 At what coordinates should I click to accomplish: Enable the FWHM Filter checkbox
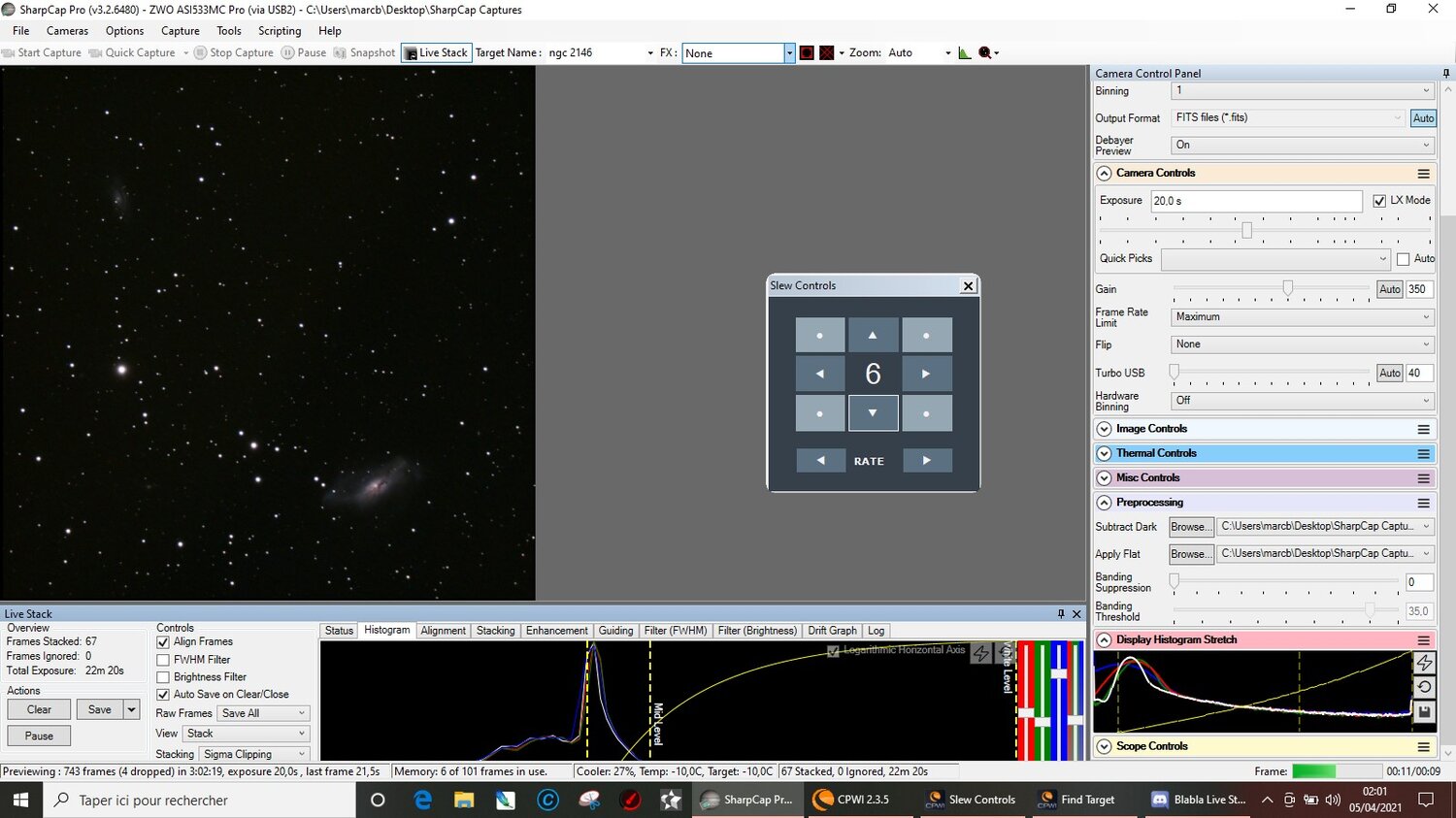[x=163, y=660]
